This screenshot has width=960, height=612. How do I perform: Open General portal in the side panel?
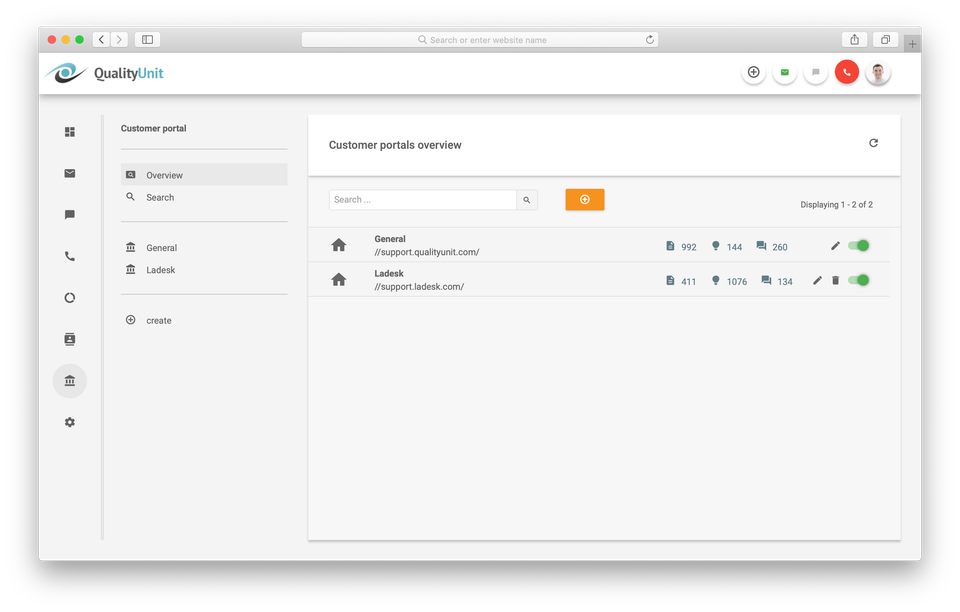(x=161, y=248)
